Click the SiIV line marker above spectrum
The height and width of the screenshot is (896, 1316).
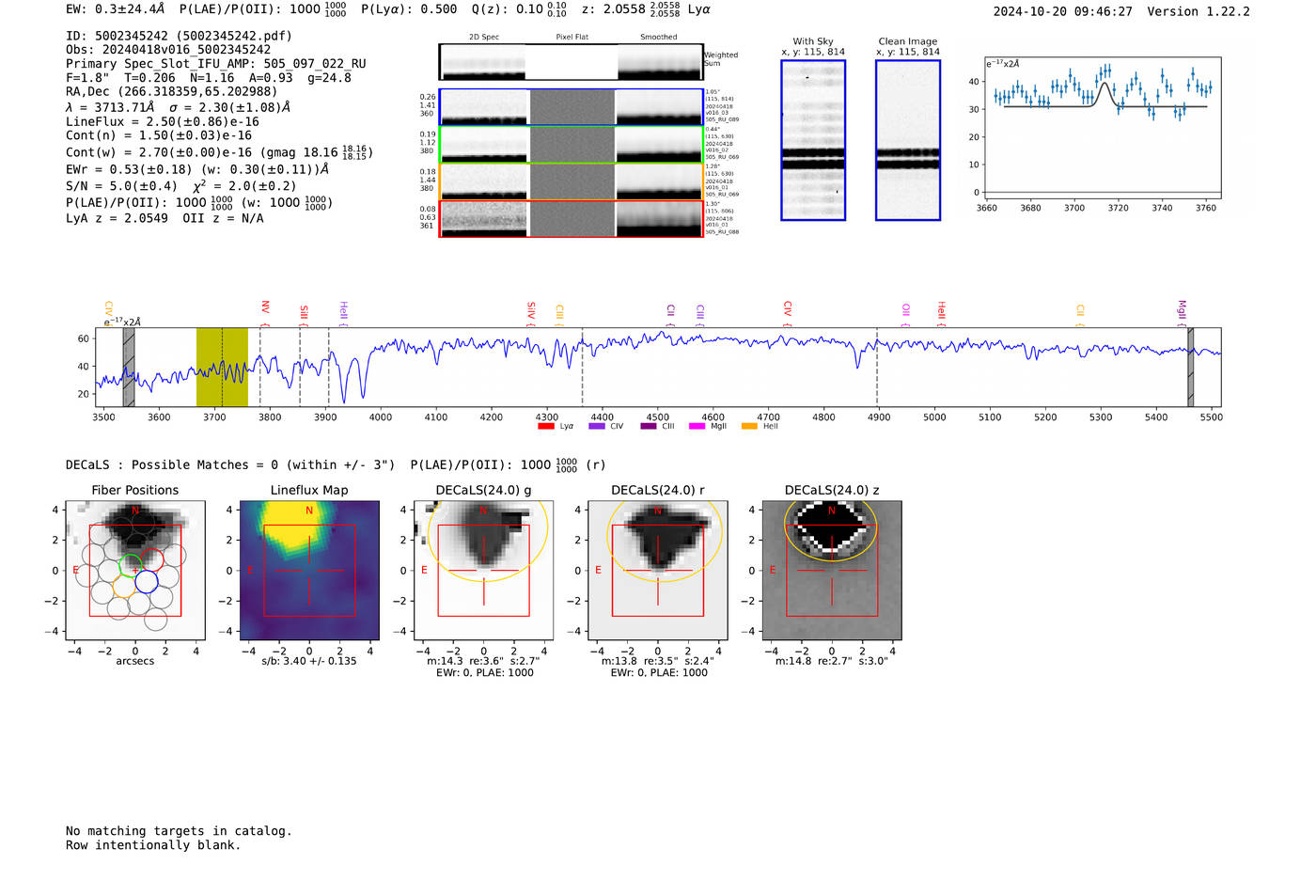pos(531,312)
